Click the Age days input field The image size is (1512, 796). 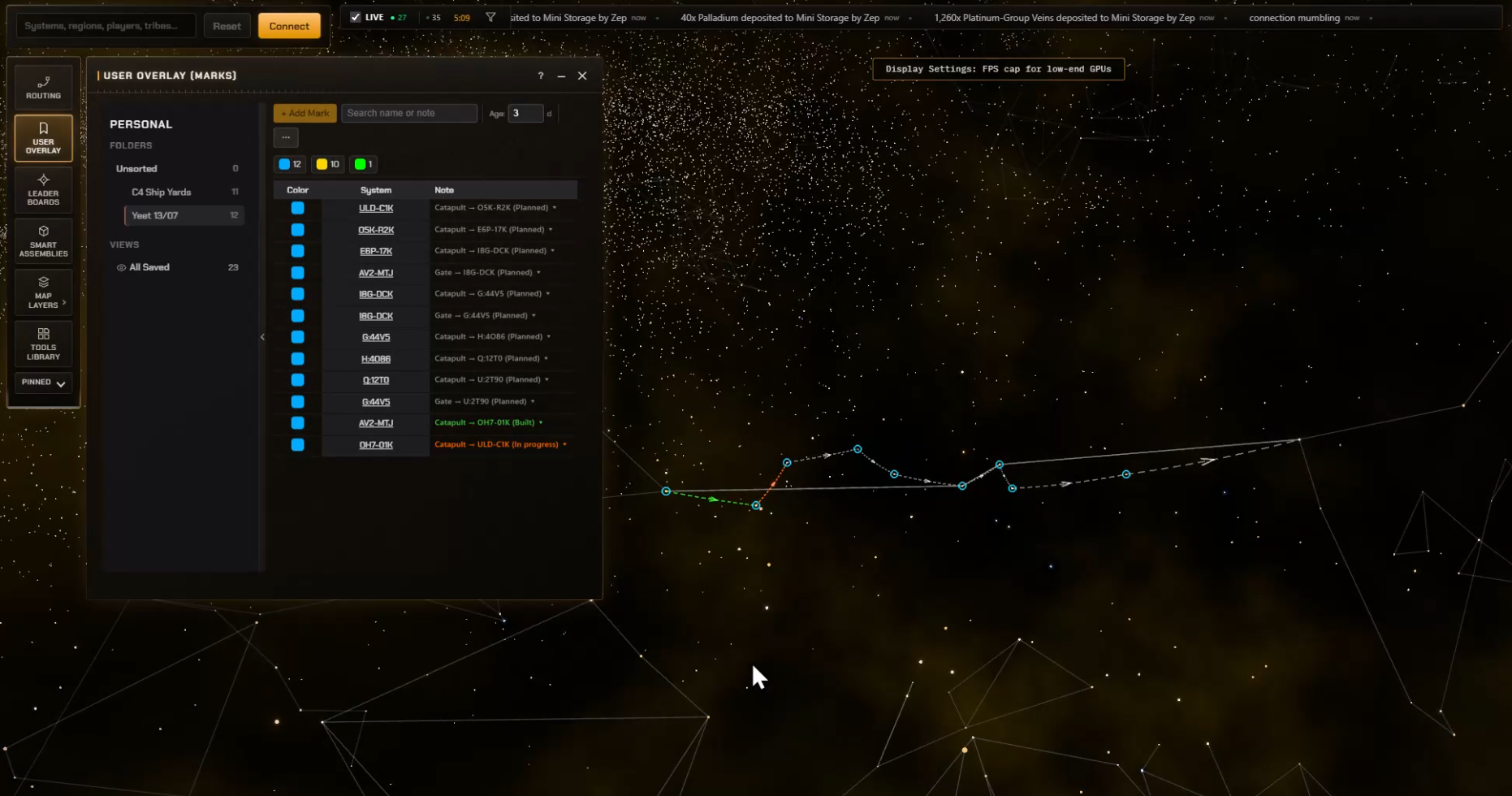point(525,113)
